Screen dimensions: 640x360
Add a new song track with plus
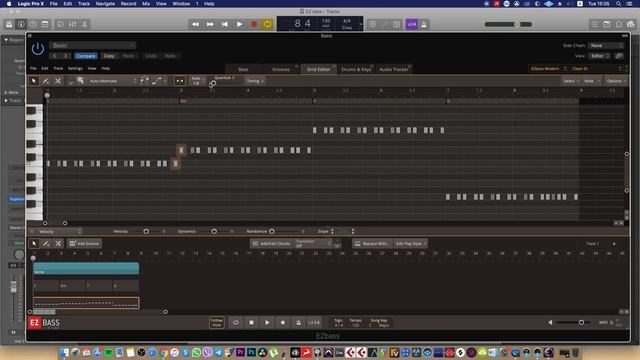(x=614, y=244)
